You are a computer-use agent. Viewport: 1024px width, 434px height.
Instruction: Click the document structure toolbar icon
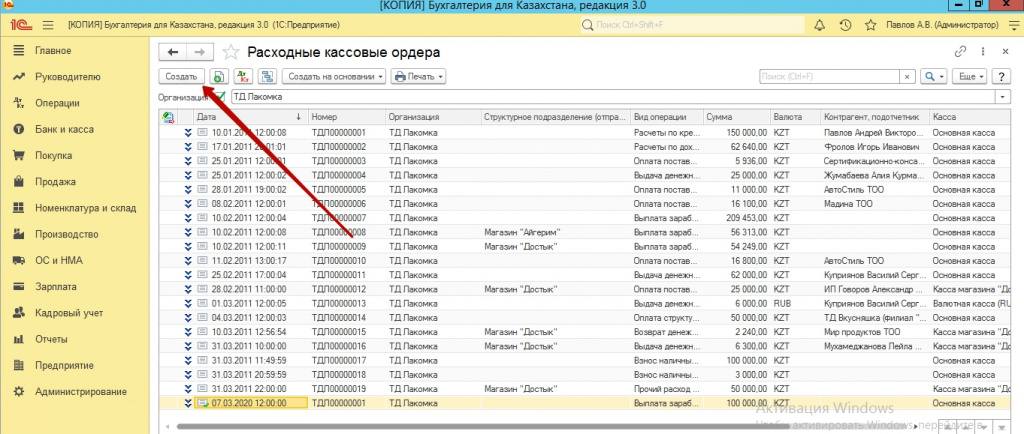pos(267,76)
